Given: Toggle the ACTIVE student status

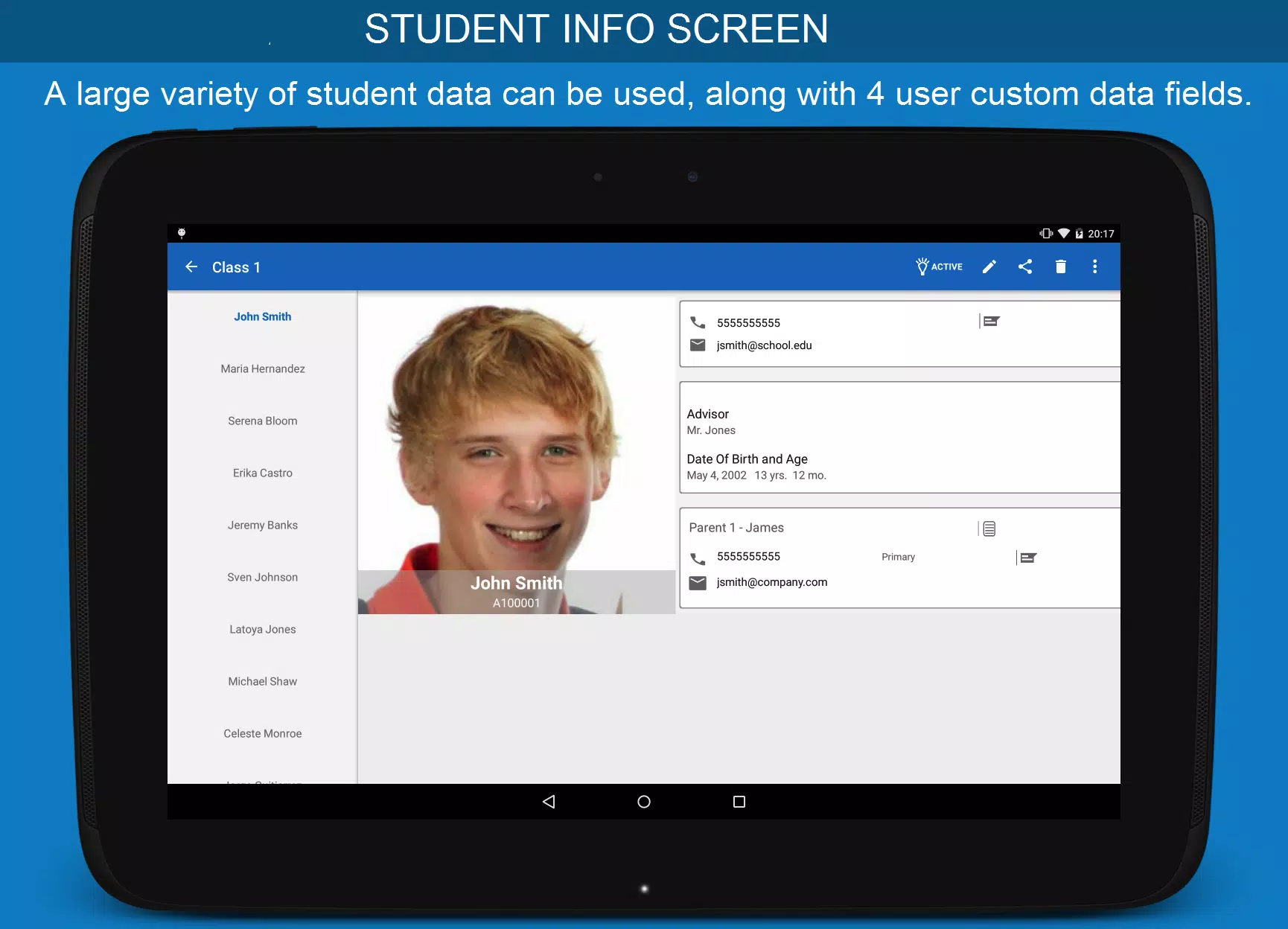Looking at the screenshot, I should [939, 266].
